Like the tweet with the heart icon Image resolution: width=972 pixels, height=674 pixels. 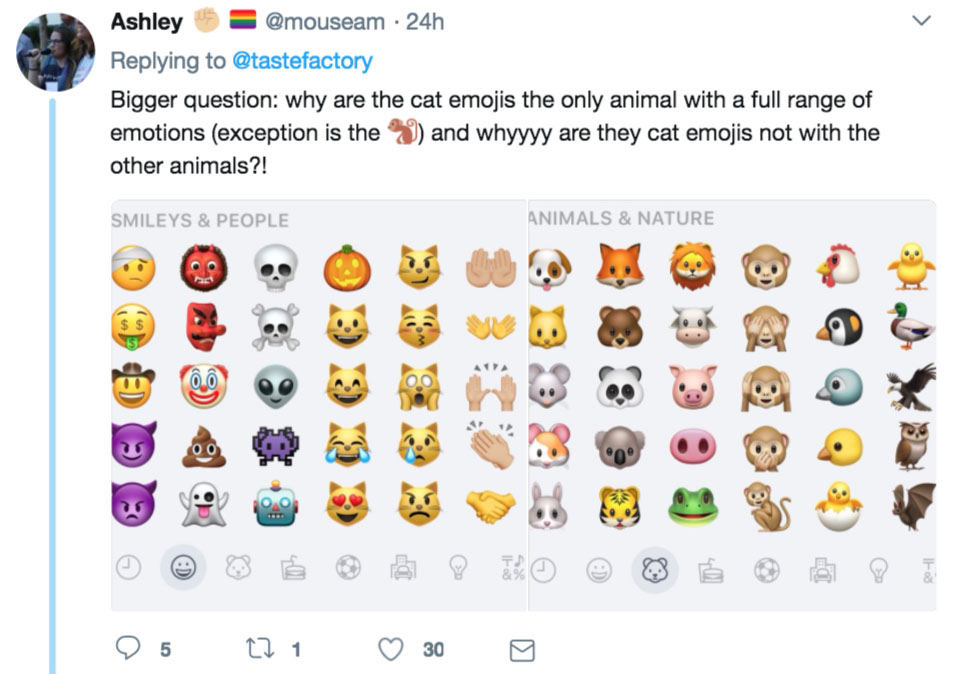click(x=390, y=649)
